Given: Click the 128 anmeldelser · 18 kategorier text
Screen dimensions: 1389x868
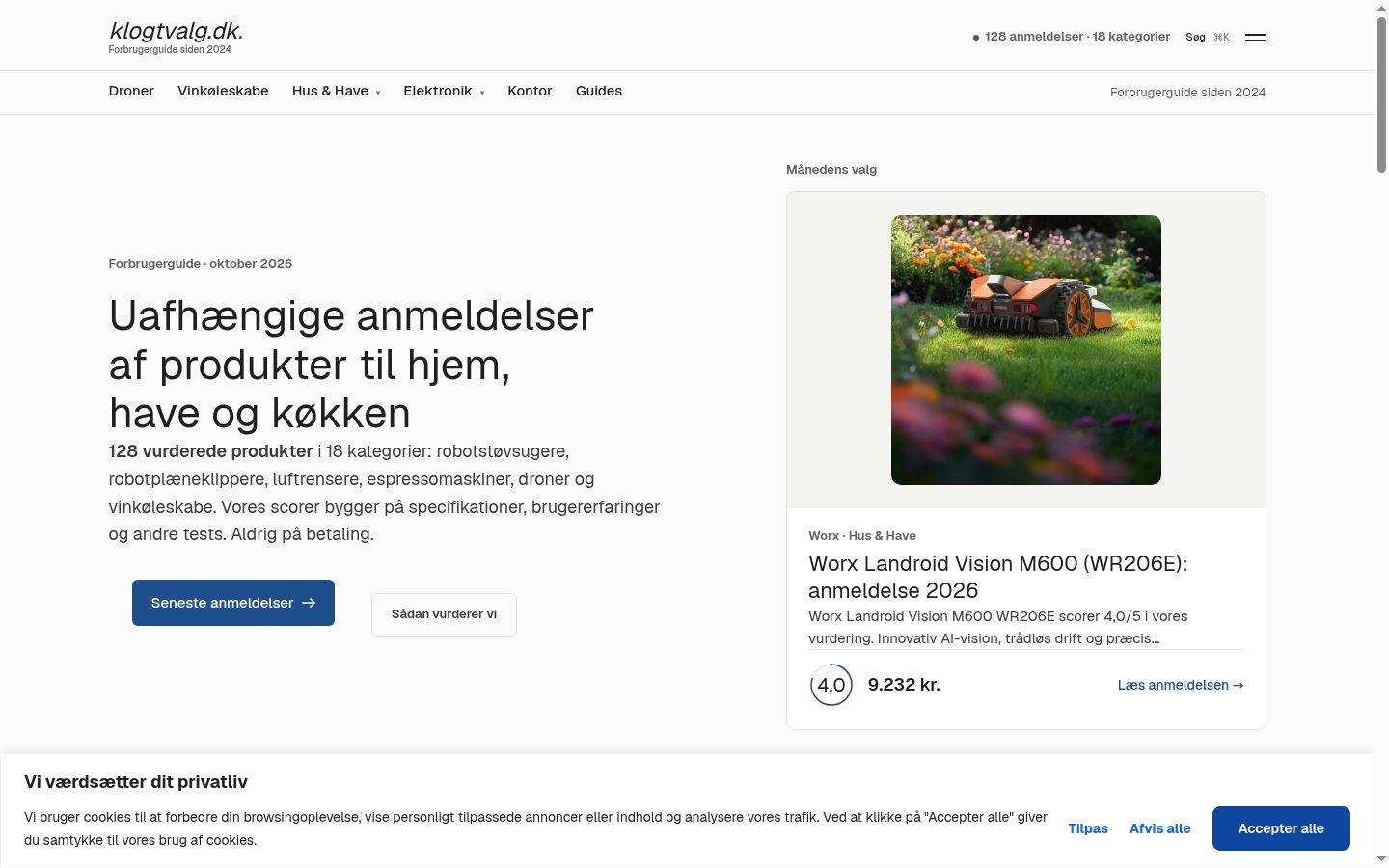Looking at the screenshot, I should click(x=1077, y=37).
